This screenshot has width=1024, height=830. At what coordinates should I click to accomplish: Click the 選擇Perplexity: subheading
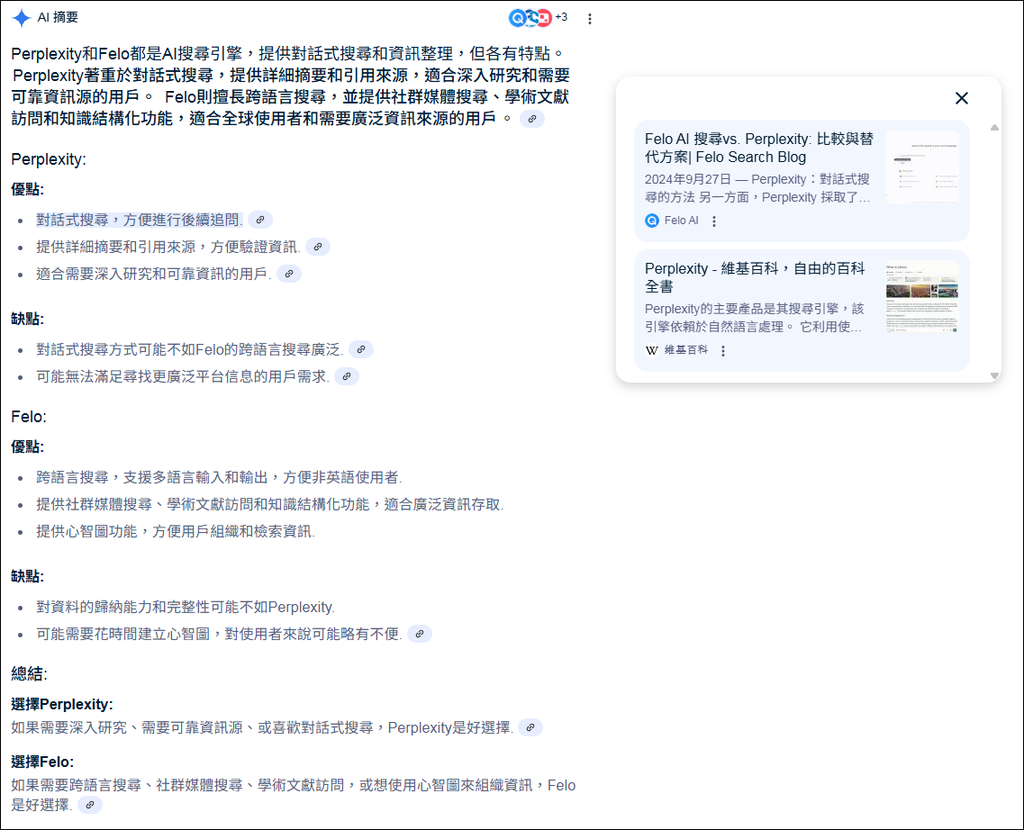pyautogui.click(x=62, y=704)
